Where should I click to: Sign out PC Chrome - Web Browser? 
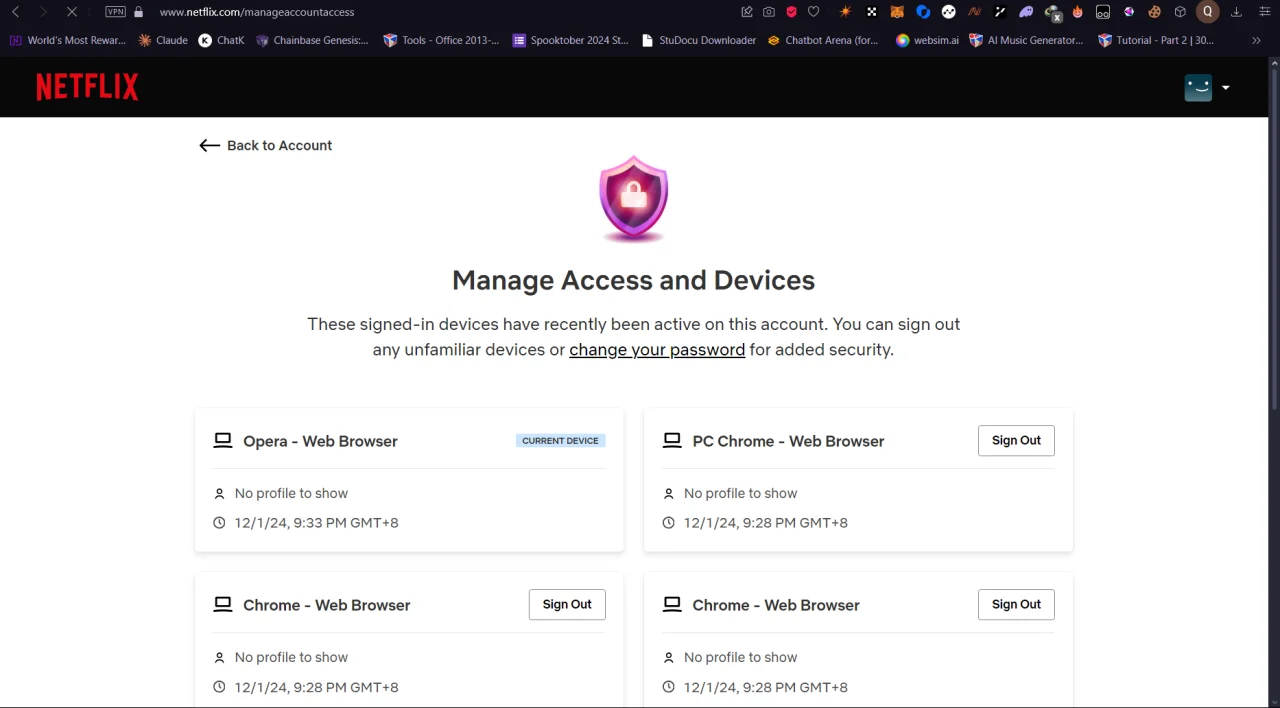coord(1016,440)
